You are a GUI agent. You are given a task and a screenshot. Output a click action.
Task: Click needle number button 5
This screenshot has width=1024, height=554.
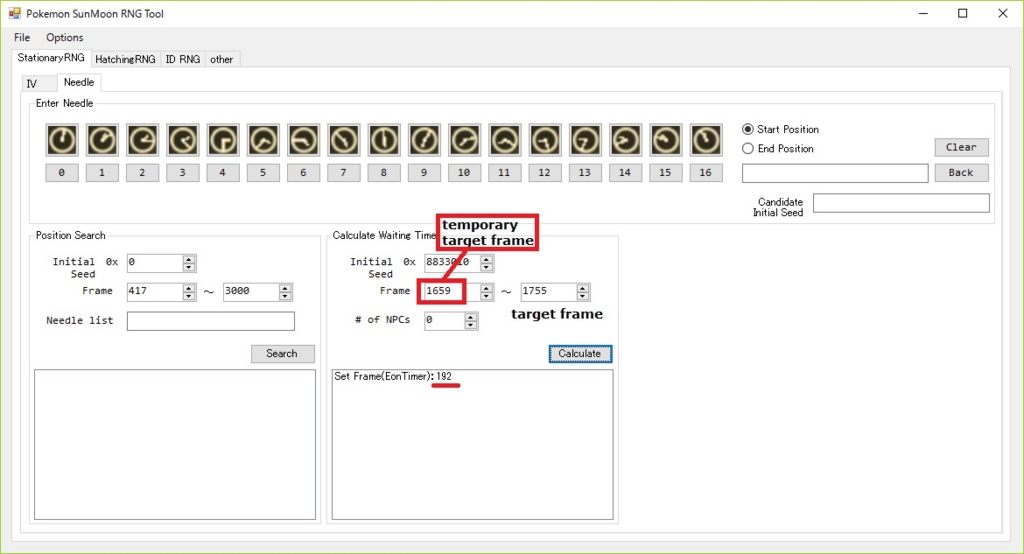click(x=263, y=172)
